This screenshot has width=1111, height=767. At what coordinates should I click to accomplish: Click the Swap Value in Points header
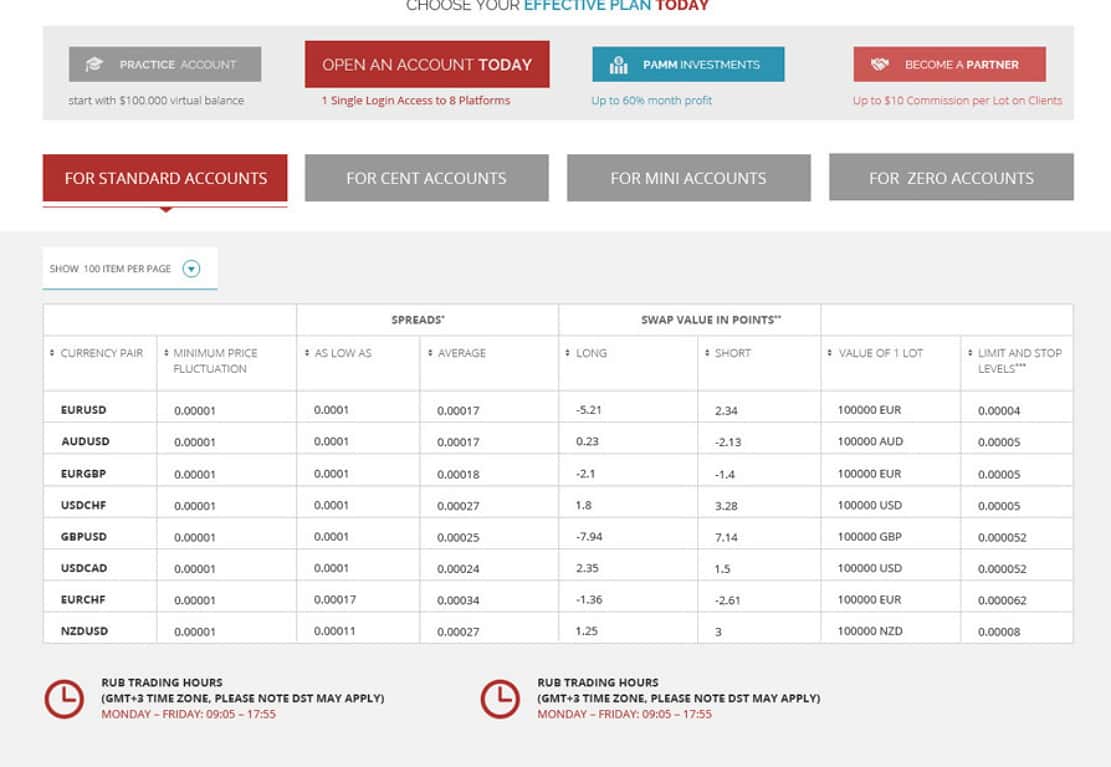tap(711, 320)
